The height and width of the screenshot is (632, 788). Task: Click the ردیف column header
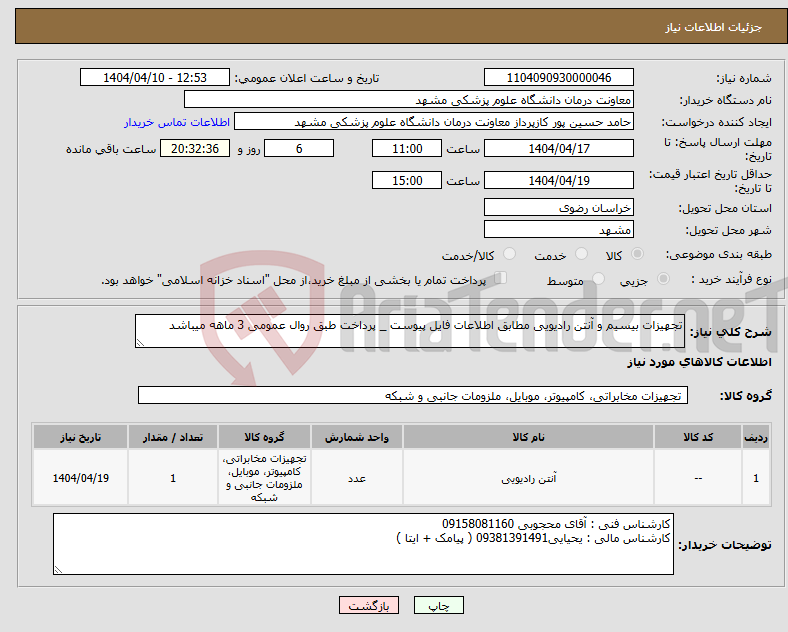(756, 437)
